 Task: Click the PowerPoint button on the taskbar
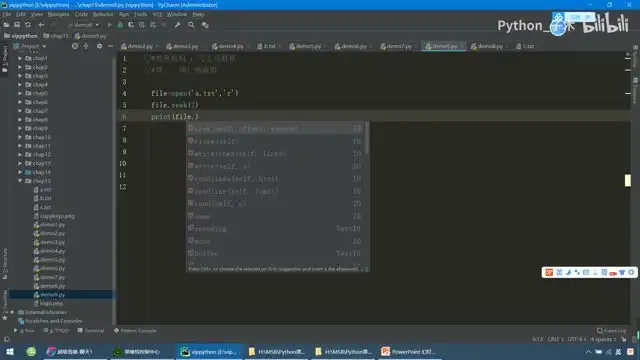(409, 351)
